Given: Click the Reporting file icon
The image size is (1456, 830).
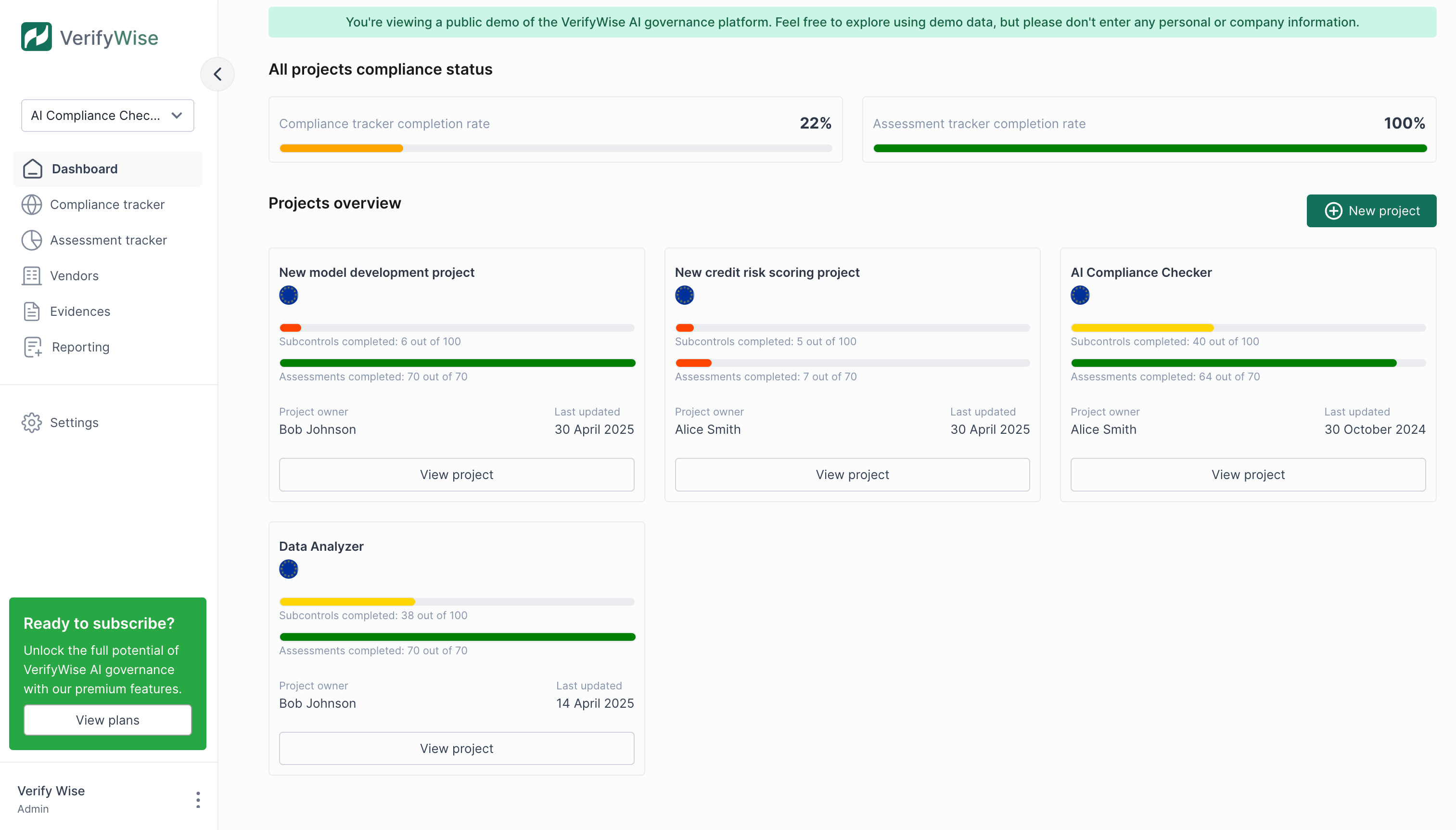Looking at the screenshot, I should 32,347.
